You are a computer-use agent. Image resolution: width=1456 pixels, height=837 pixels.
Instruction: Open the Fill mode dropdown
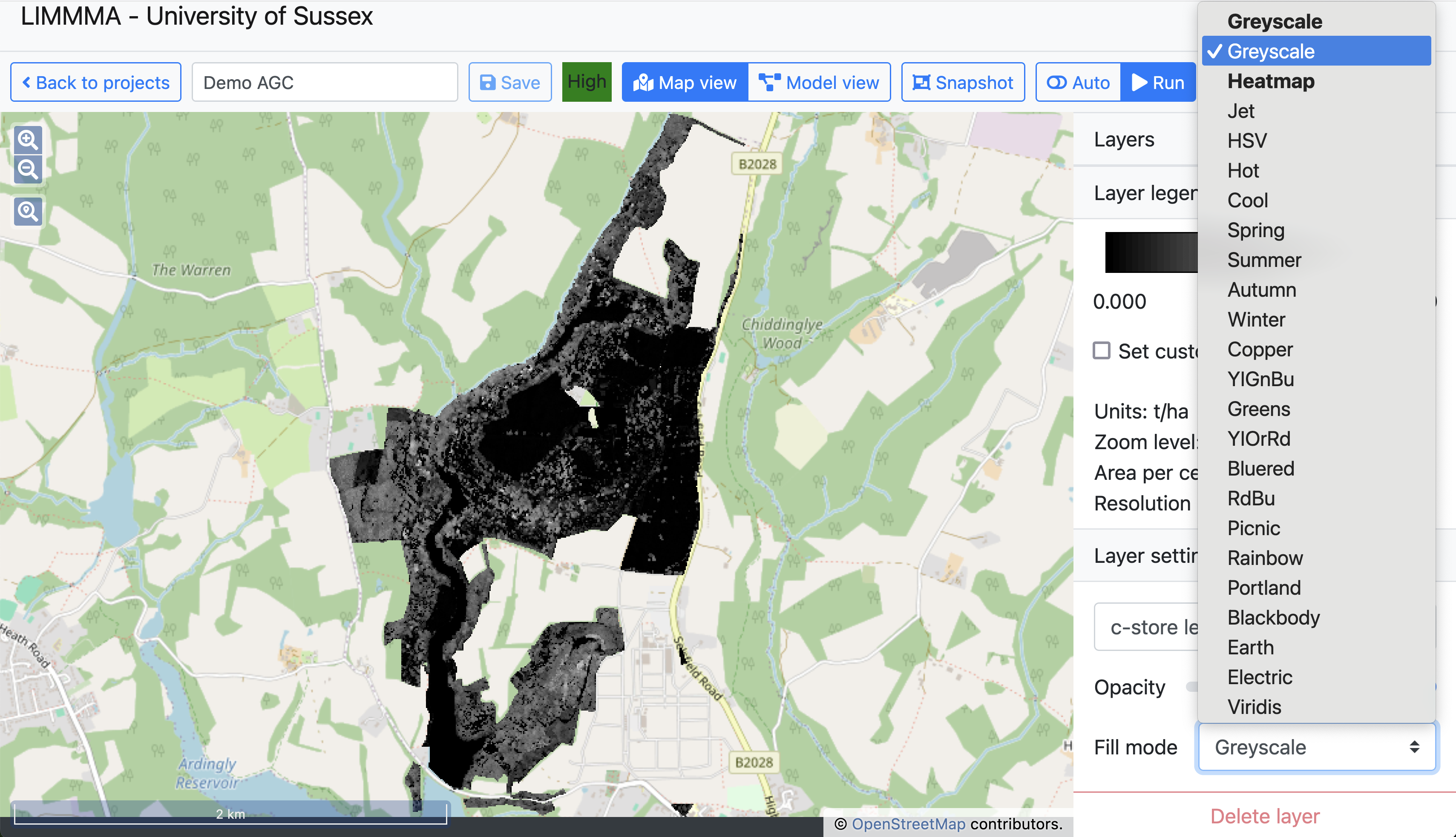[1316, 747]
